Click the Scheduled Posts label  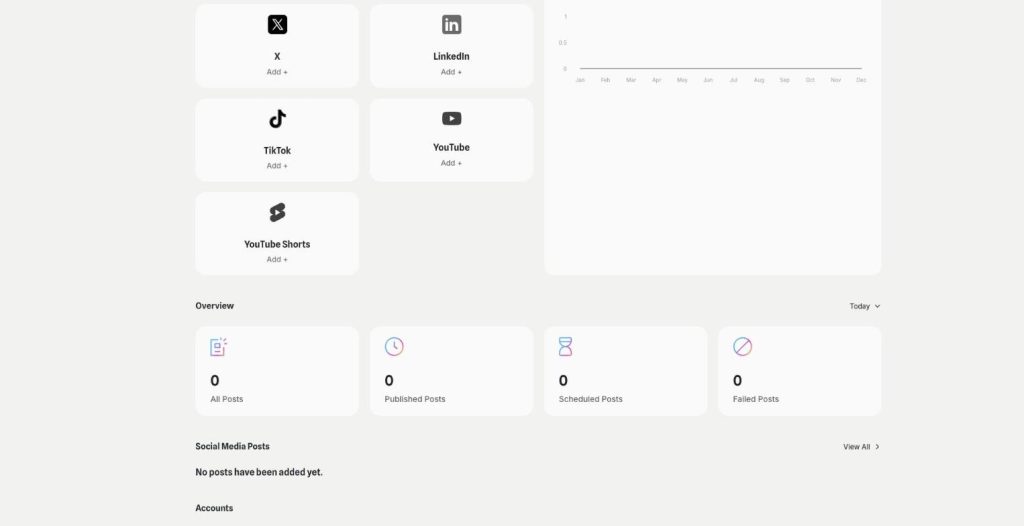click(x=590, y=399)
